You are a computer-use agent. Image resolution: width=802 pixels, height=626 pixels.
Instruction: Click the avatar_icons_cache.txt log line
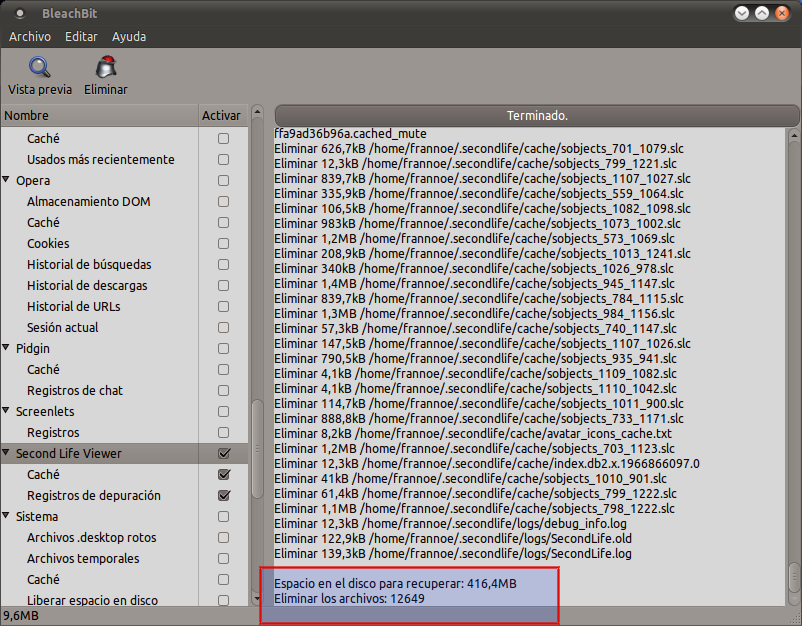[473, 434]
